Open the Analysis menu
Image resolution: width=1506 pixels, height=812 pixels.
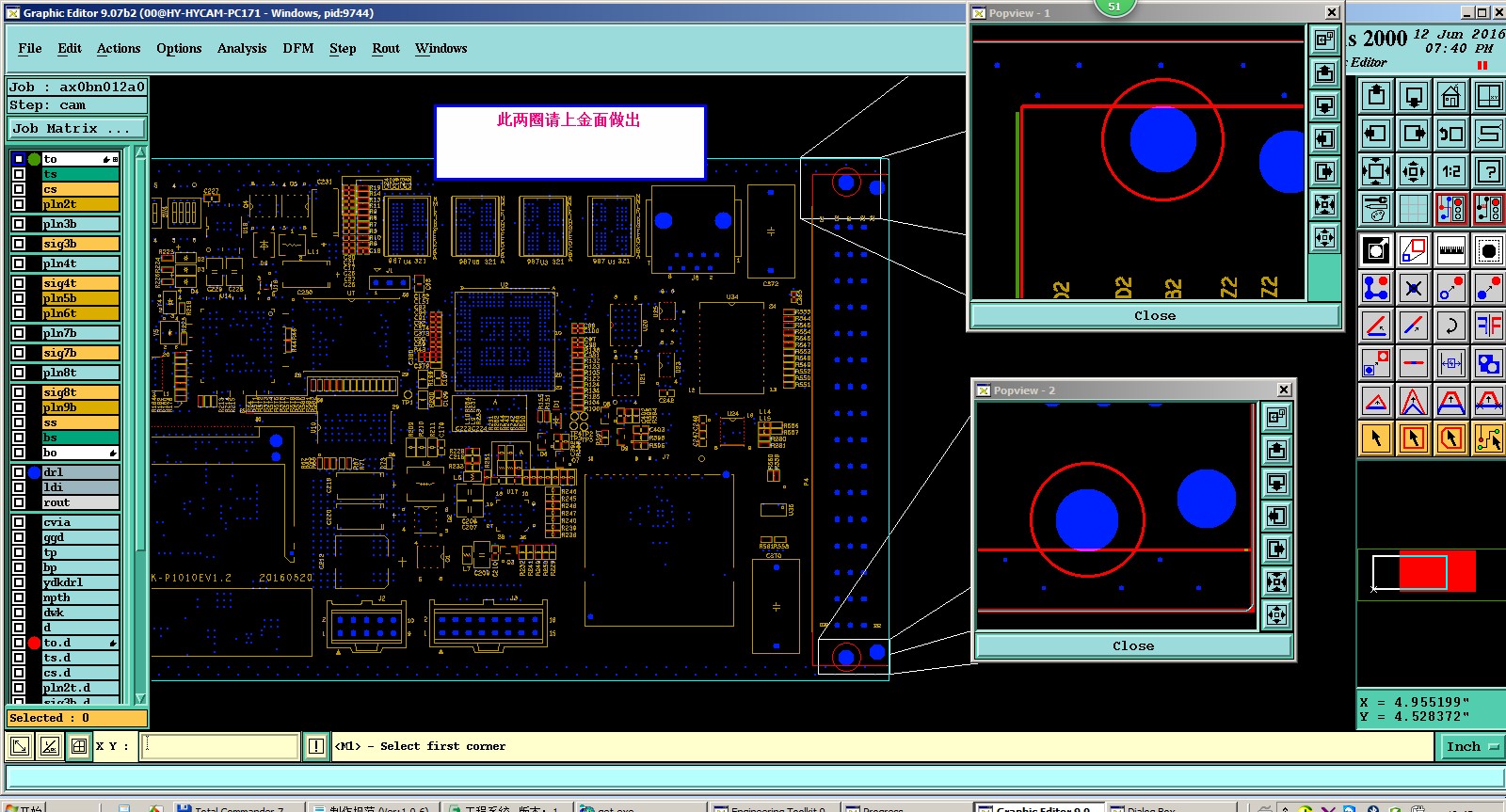(242, 48)
